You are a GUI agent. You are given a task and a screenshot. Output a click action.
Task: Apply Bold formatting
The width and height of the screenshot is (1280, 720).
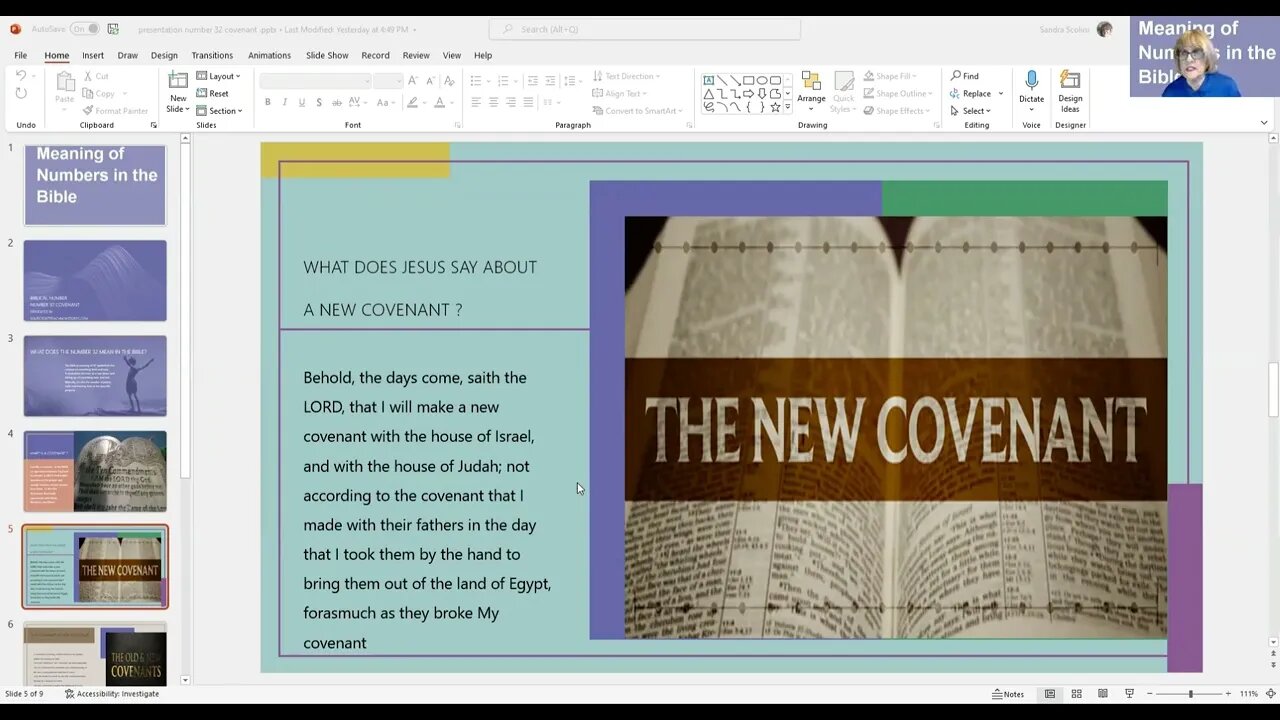tap(268, 102)
